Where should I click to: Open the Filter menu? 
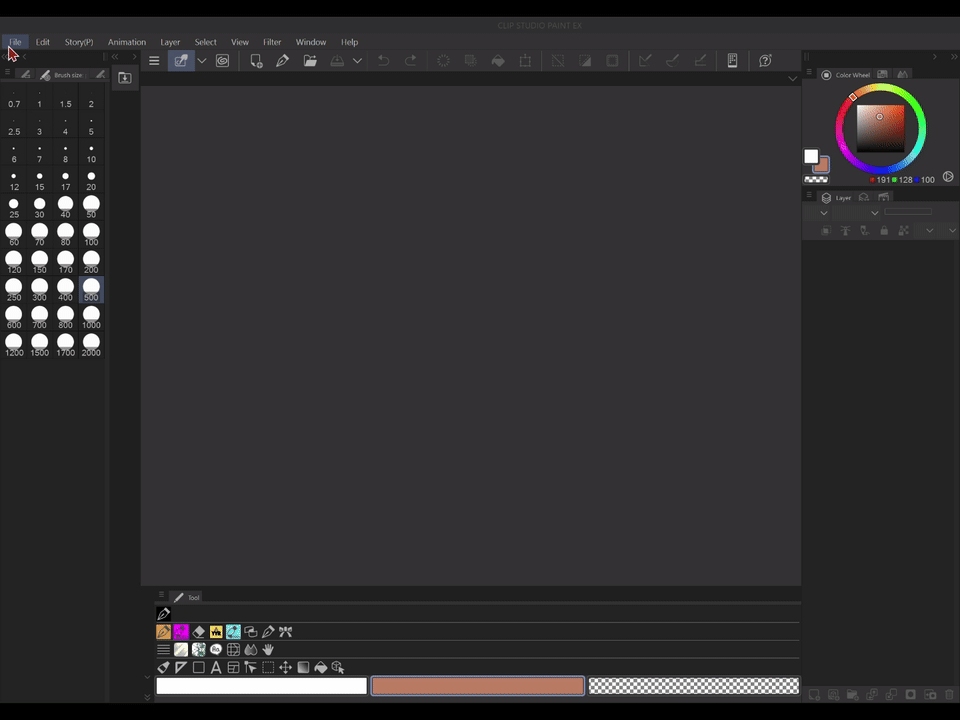pos(272,42)
